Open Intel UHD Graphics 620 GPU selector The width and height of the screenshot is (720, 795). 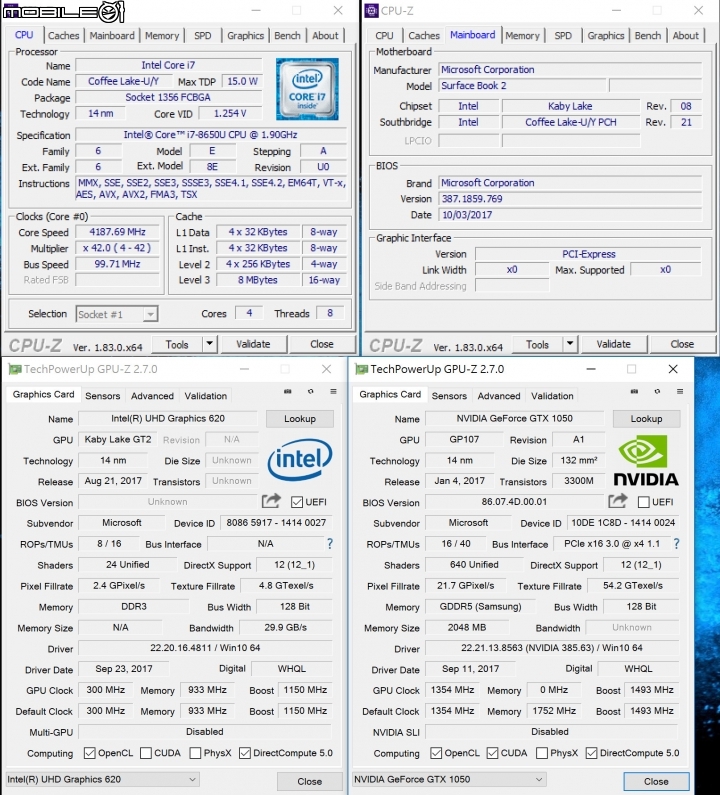pos(102,779)
